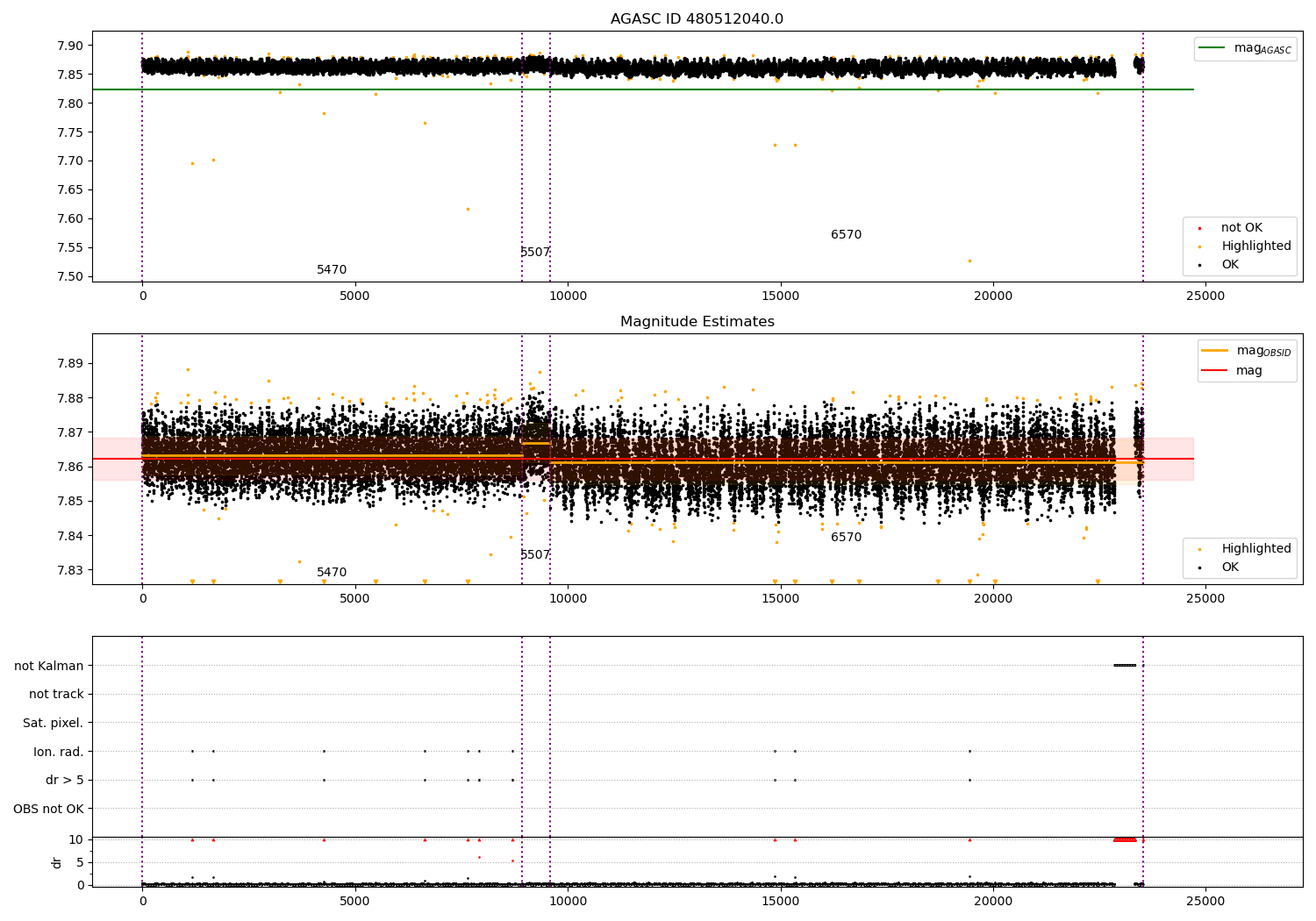The image size is (1316, 921).
Task: Click the 7.90 y-tick label in top panel
Action: click(x=71, y=46)
